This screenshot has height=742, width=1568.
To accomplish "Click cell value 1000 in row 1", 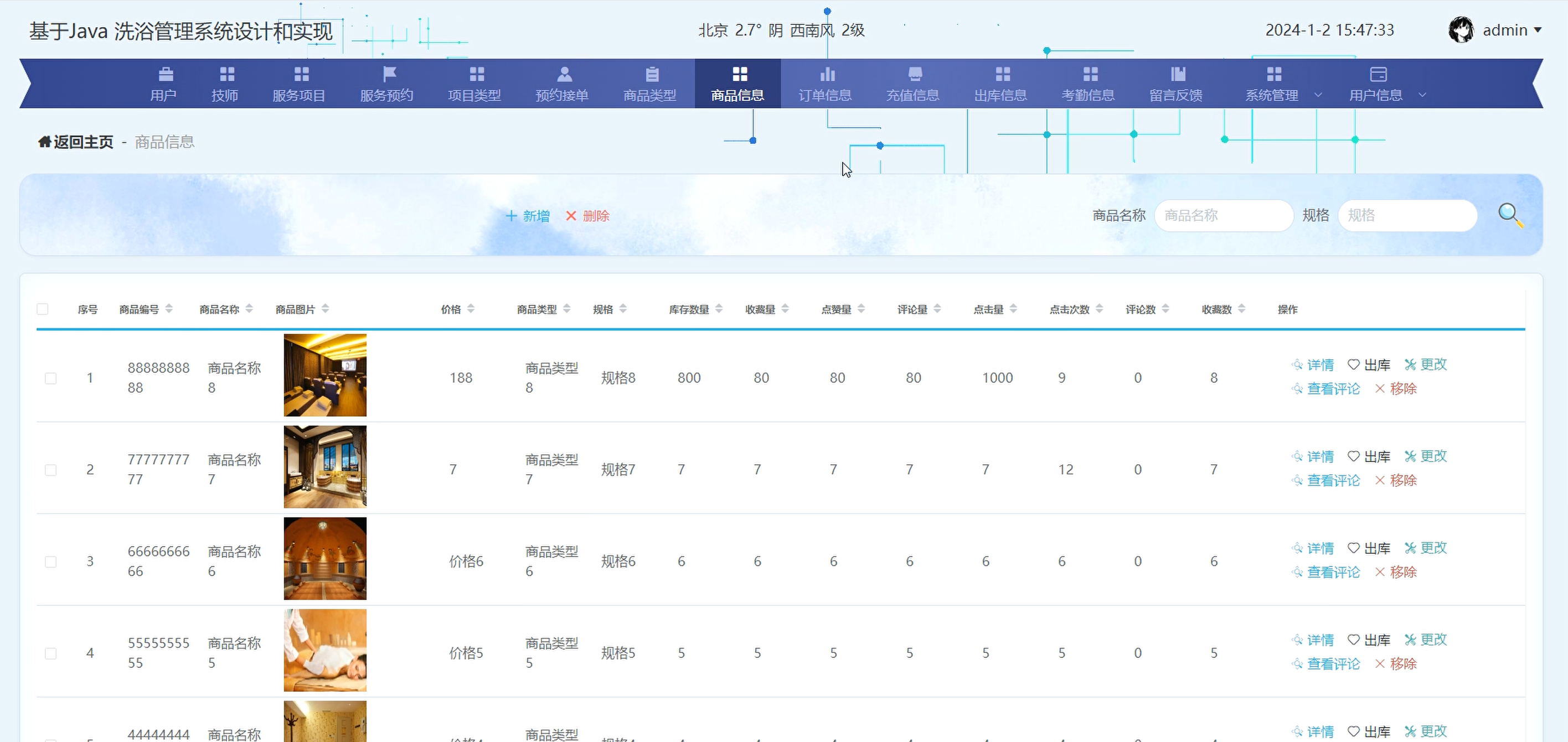I will [997, 378].
